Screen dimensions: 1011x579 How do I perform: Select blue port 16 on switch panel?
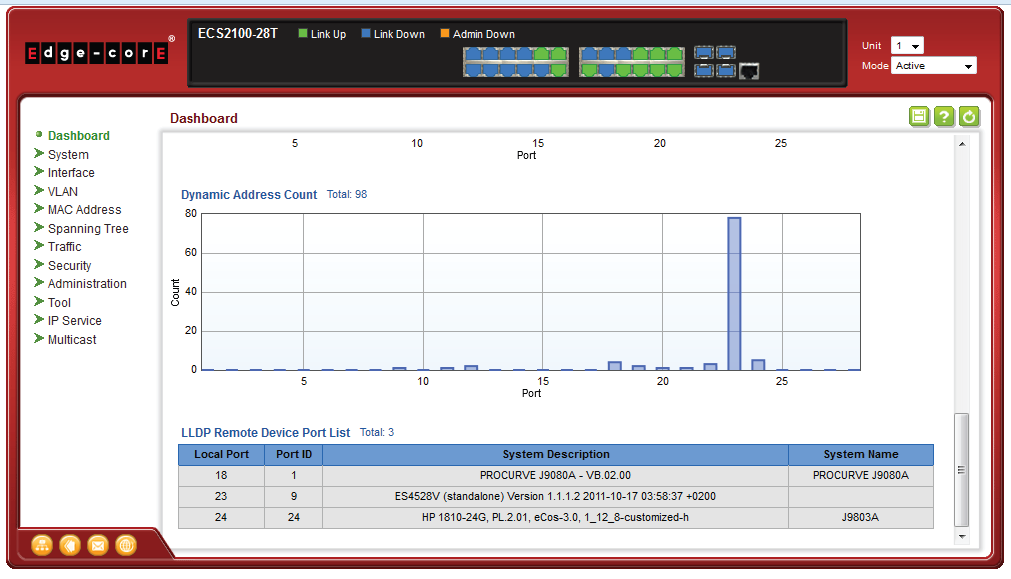pyautogui.click(x=607, y=70)
